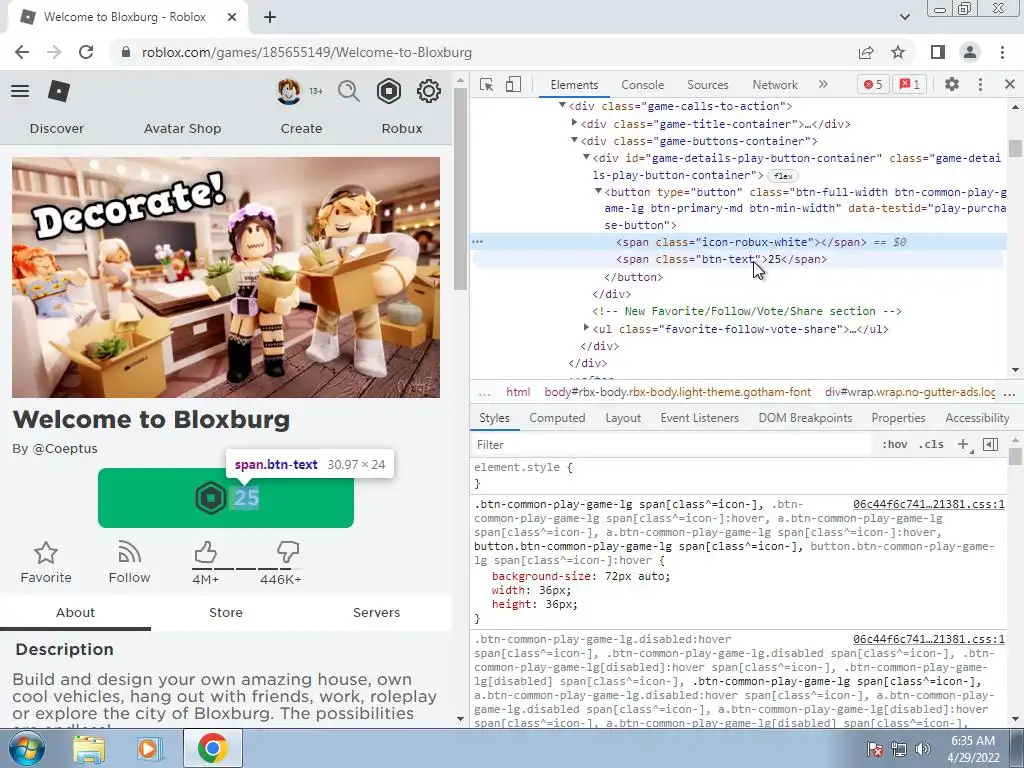Open the DOM Breakpoints tab
Screen dimensions: 1024x768
tap(805, 418)
